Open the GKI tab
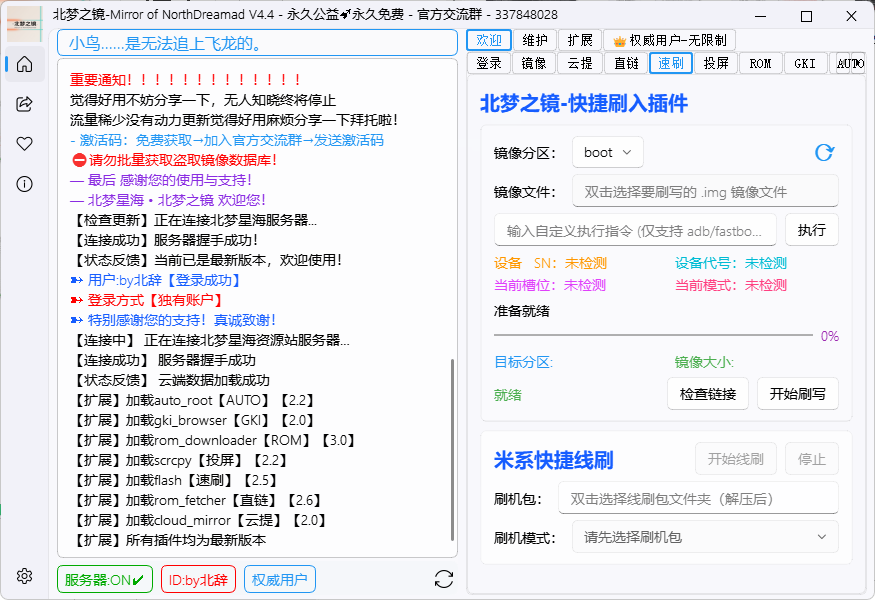The width and height of the screenshot is (875, 600). coord(805,63)
